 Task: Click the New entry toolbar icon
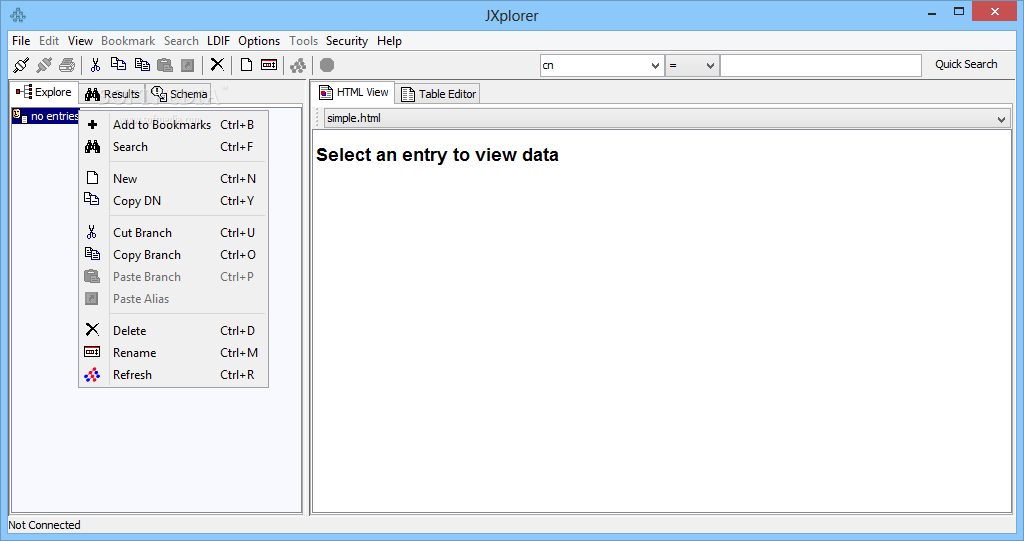pos(246,65)
